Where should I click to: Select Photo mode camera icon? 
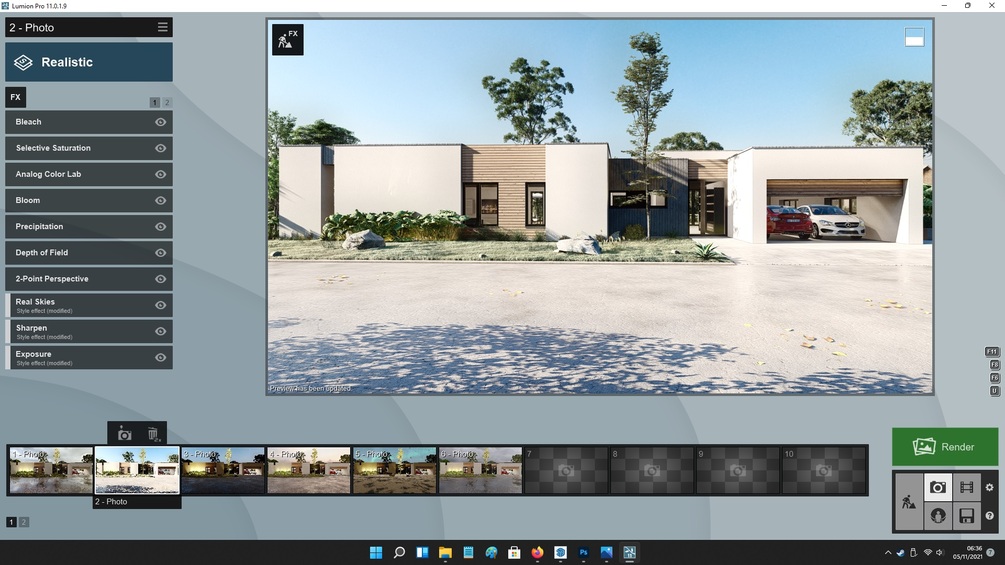coord(938,487)
